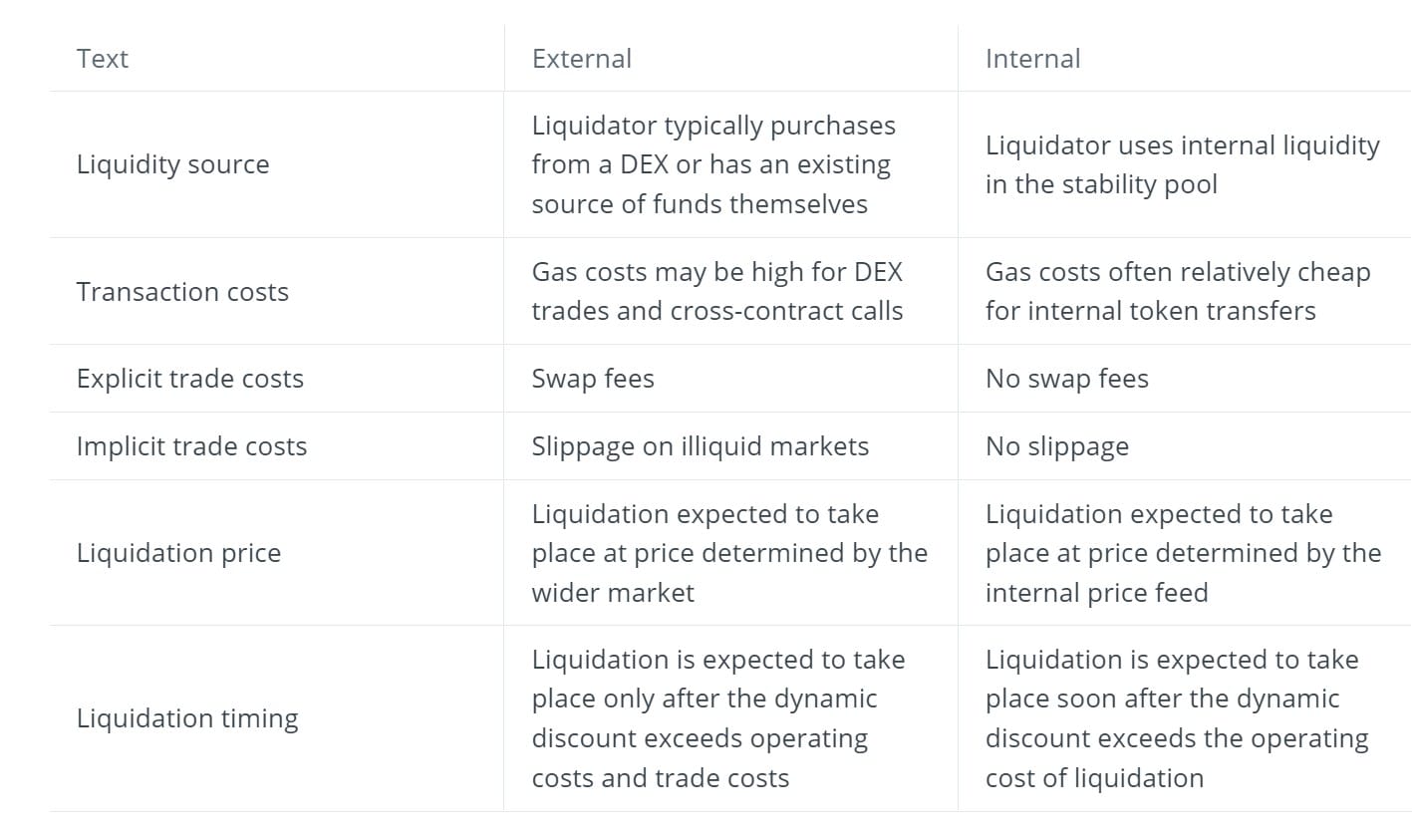Click the 'Liquidator typically purchases from a DEX' cell
The image size is (1412, 840).
[712, 164]
